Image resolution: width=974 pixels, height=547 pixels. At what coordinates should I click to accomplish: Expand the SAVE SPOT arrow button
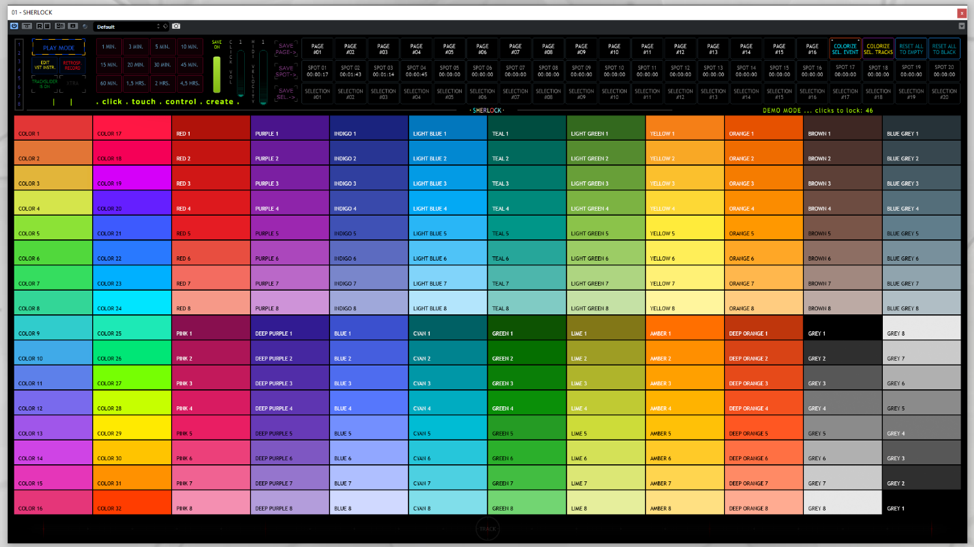pos(285,71)
